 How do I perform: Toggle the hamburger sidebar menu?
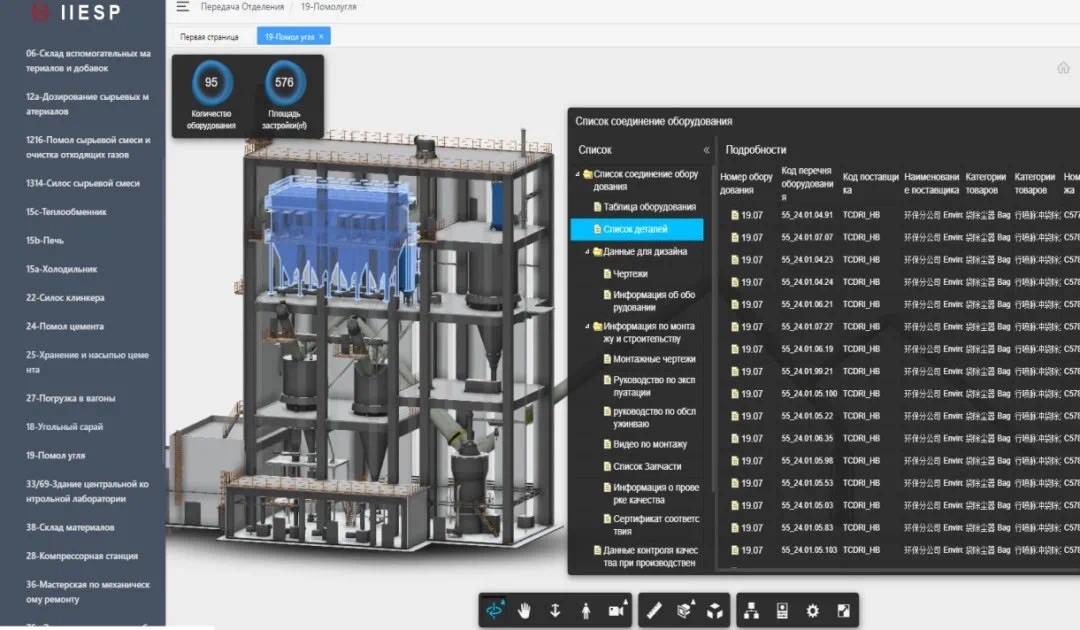pos(182,7)
